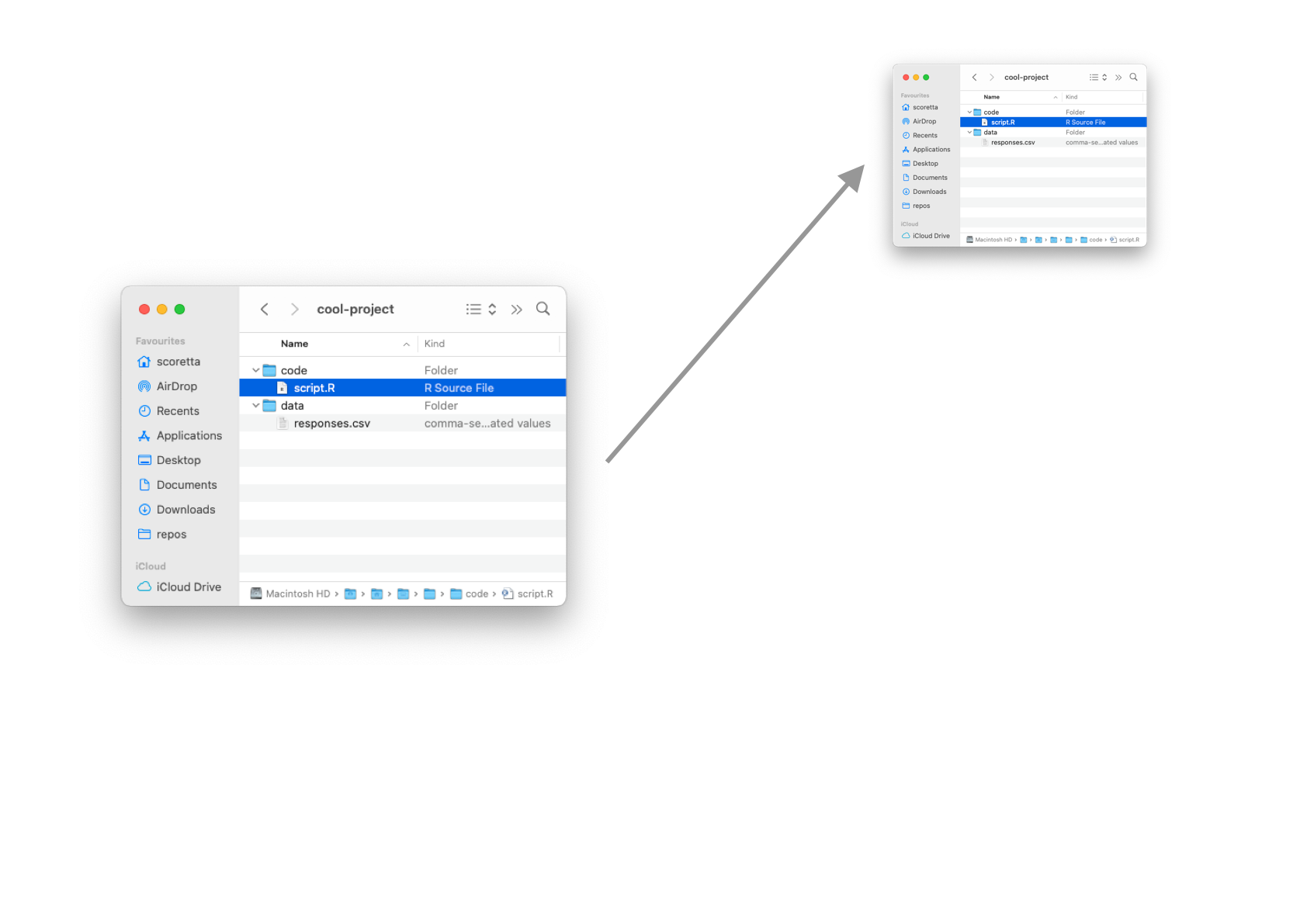Image resolution: width=1307 pixels, height=924 pixels.
Task: Select list view icon in the large window toolbar
Action: pyautogui.click(x=473, y=309)
